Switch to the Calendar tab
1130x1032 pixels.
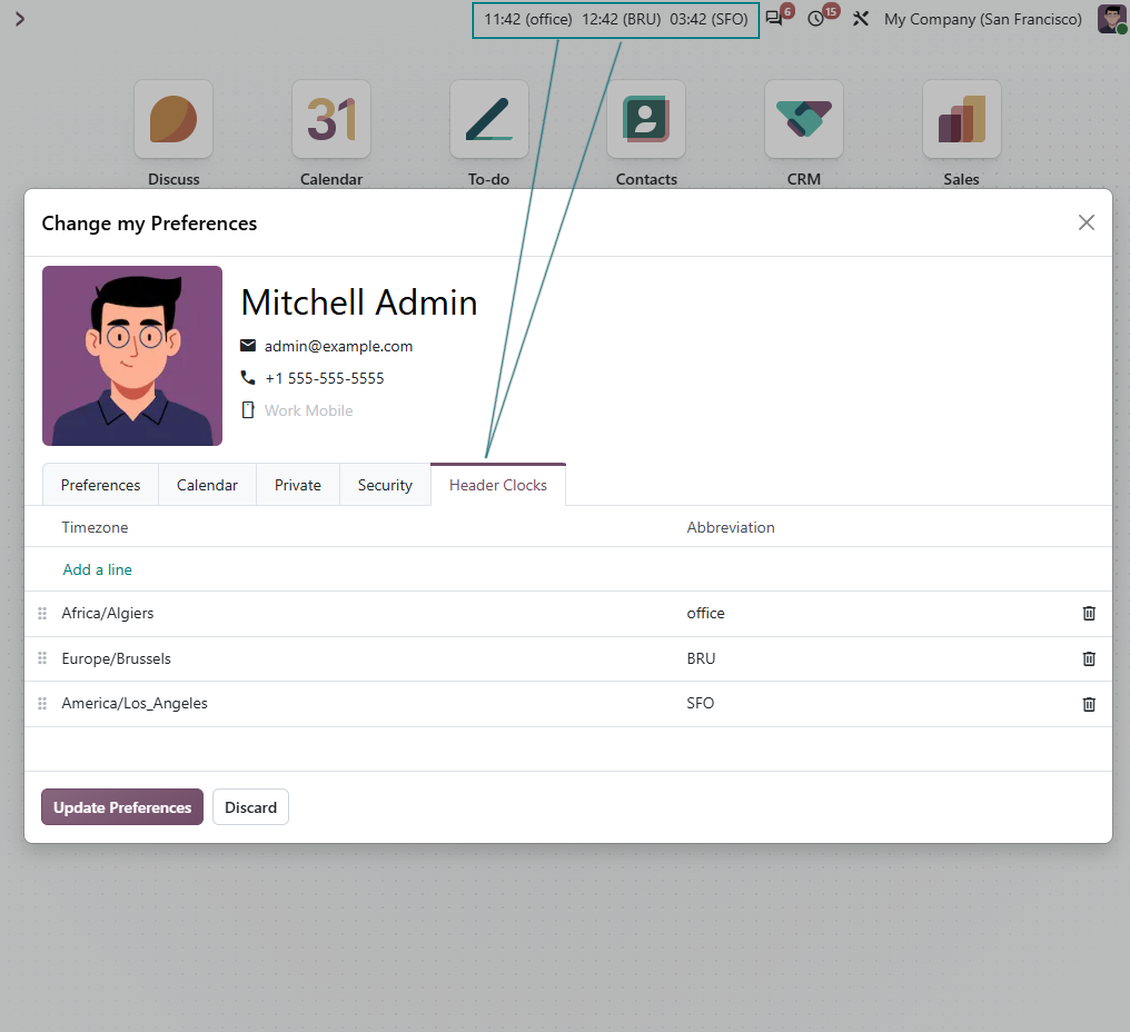click(x=207, y=485)
